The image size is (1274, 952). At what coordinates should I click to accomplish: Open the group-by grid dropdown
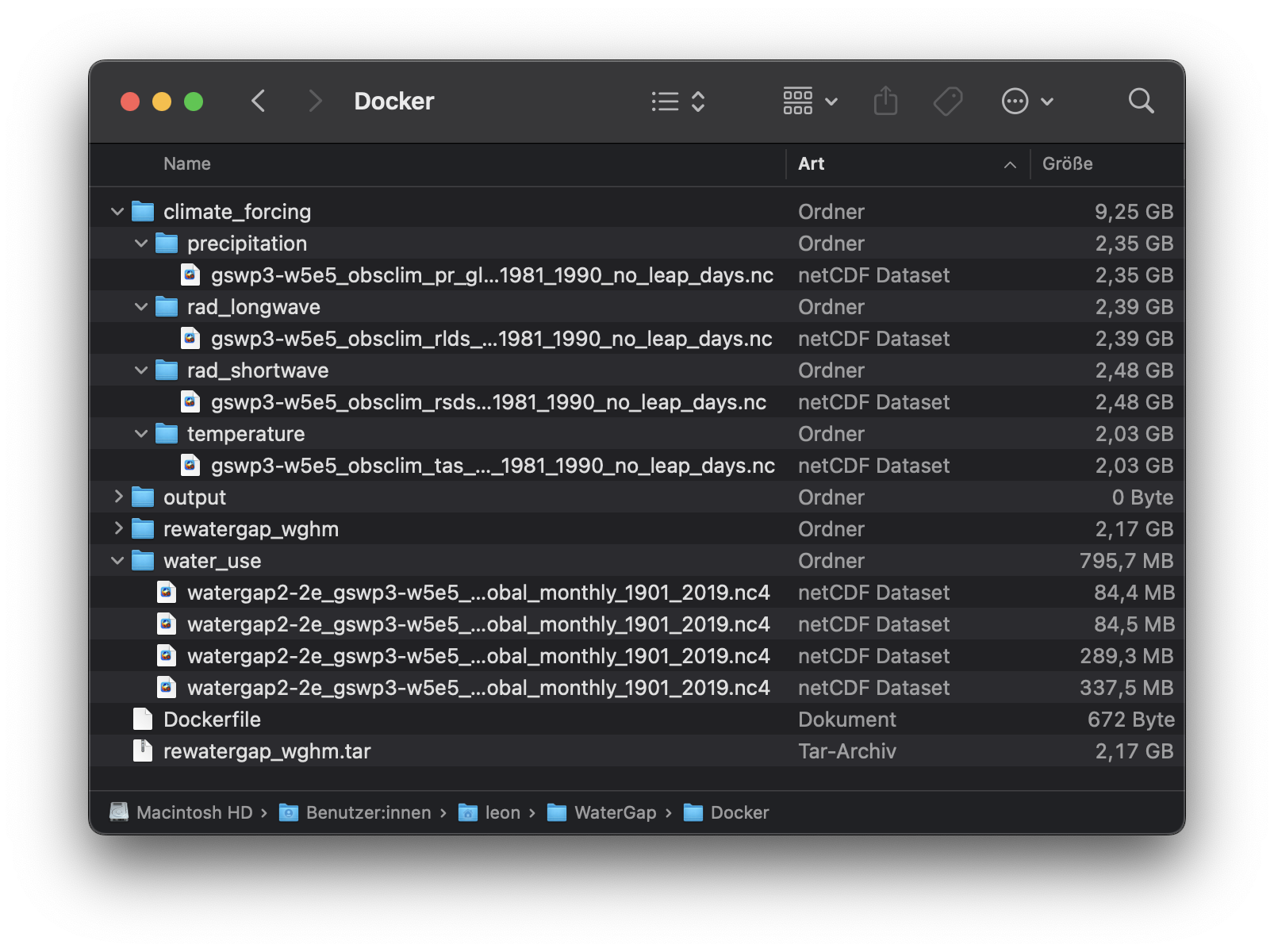click(810, 101)
